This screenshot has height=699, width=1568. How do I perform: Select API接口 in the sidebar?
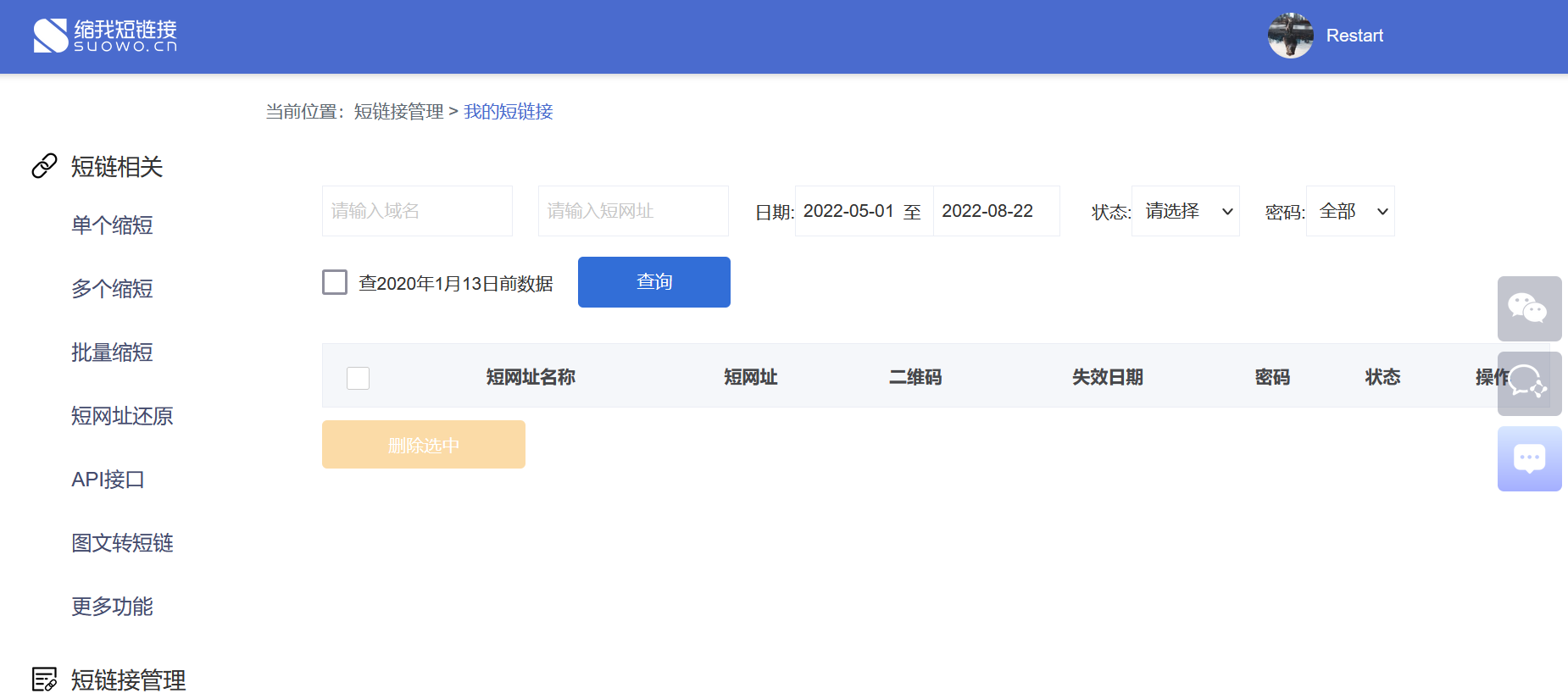(108, 480)
